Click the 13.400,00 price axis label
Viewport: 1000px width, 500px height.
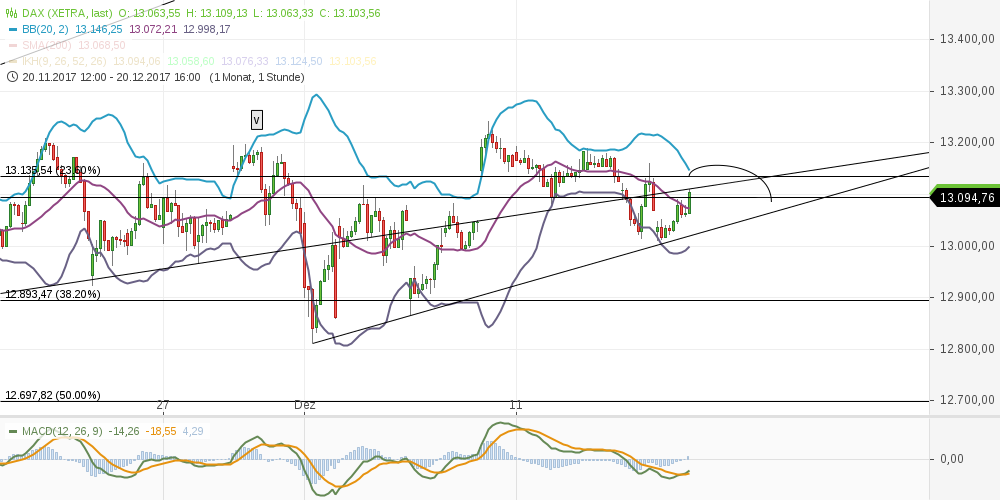point(967,39)
